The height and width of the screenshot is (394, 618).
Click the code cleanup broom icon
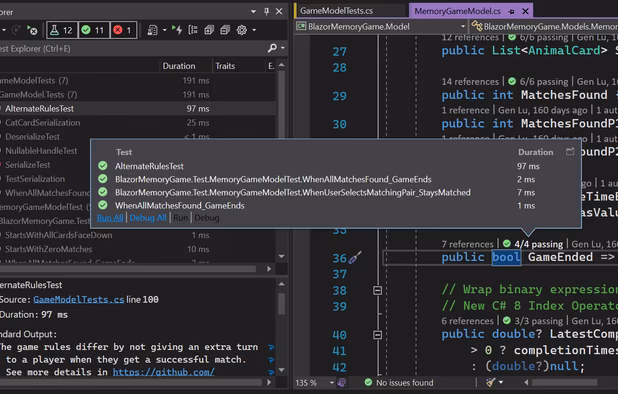coord(490,382)
